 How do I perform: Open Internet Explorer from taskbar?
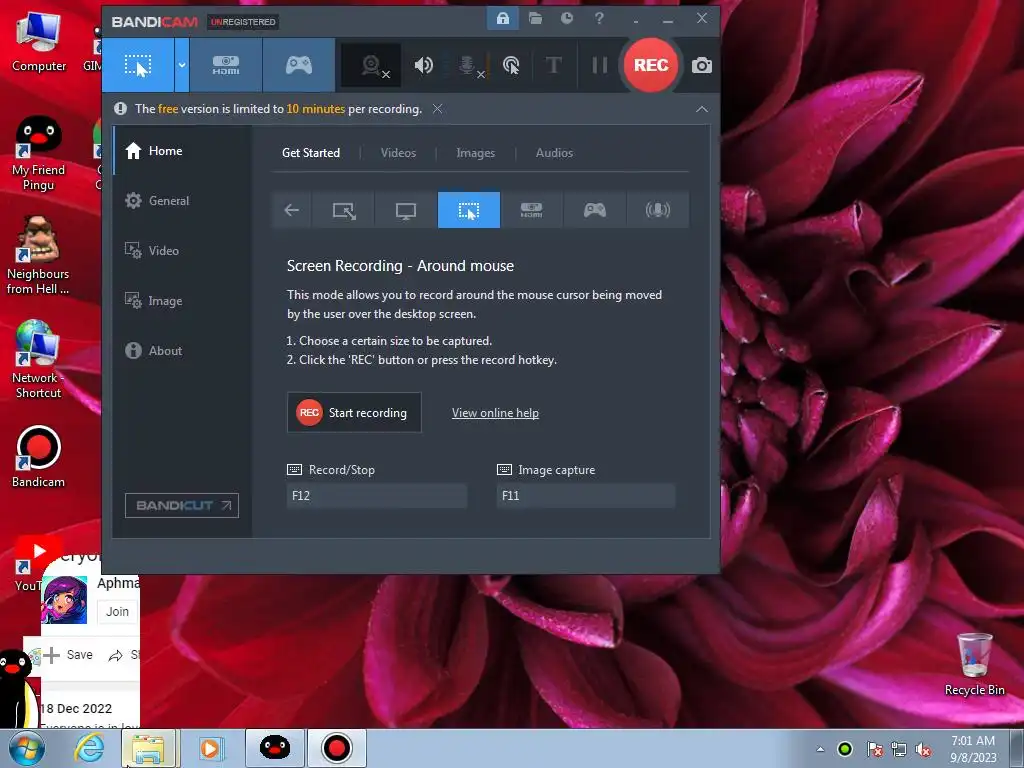point(88,748)
